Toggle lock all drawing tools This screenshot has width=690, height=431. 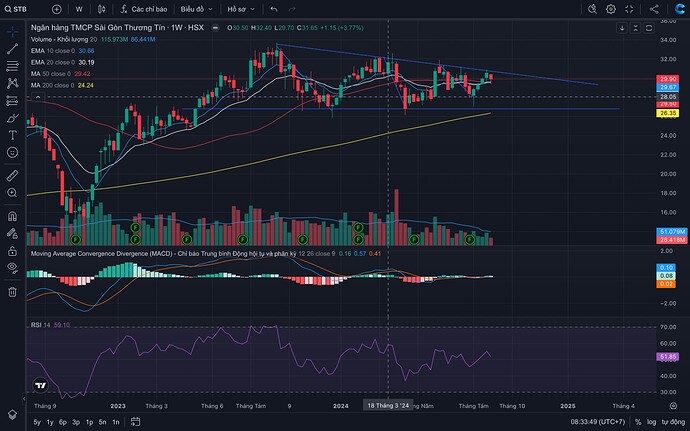tap(12, 251)
